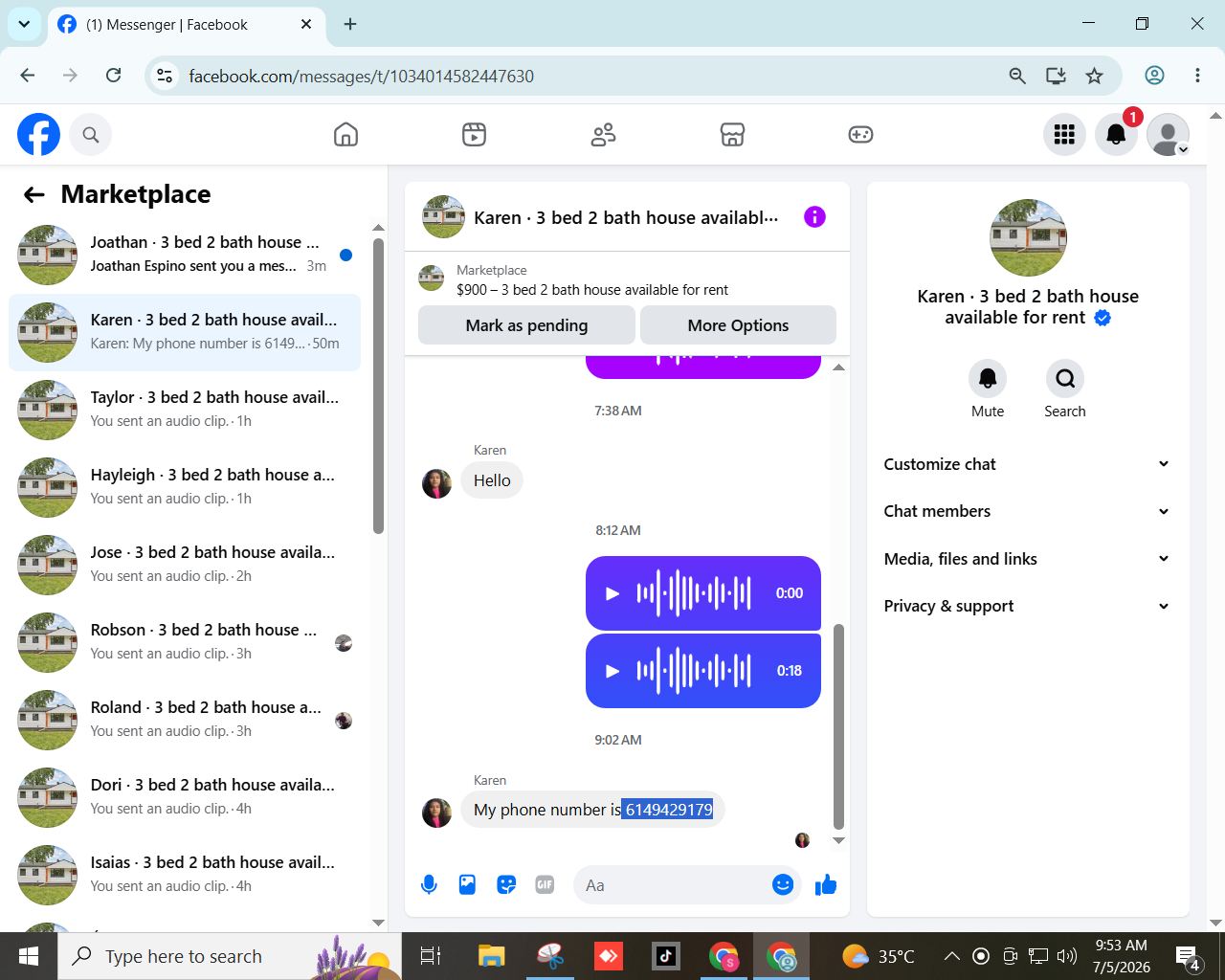Open the Roland conversation

185,720
